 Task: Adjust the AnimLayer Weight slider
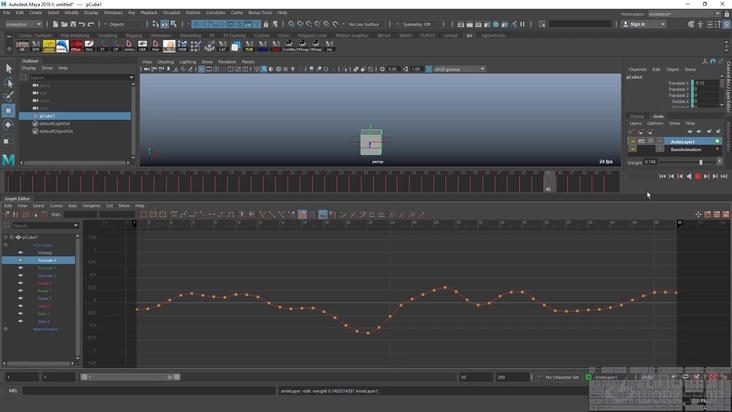[x=700, y=161]
